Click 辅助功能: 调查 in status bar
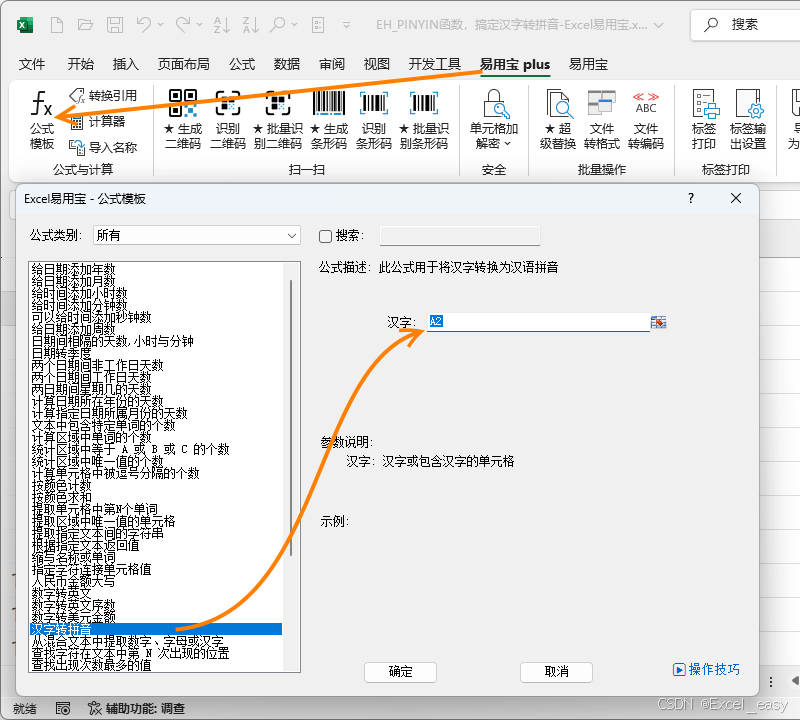800x720 pixels. tap(136, 708)
